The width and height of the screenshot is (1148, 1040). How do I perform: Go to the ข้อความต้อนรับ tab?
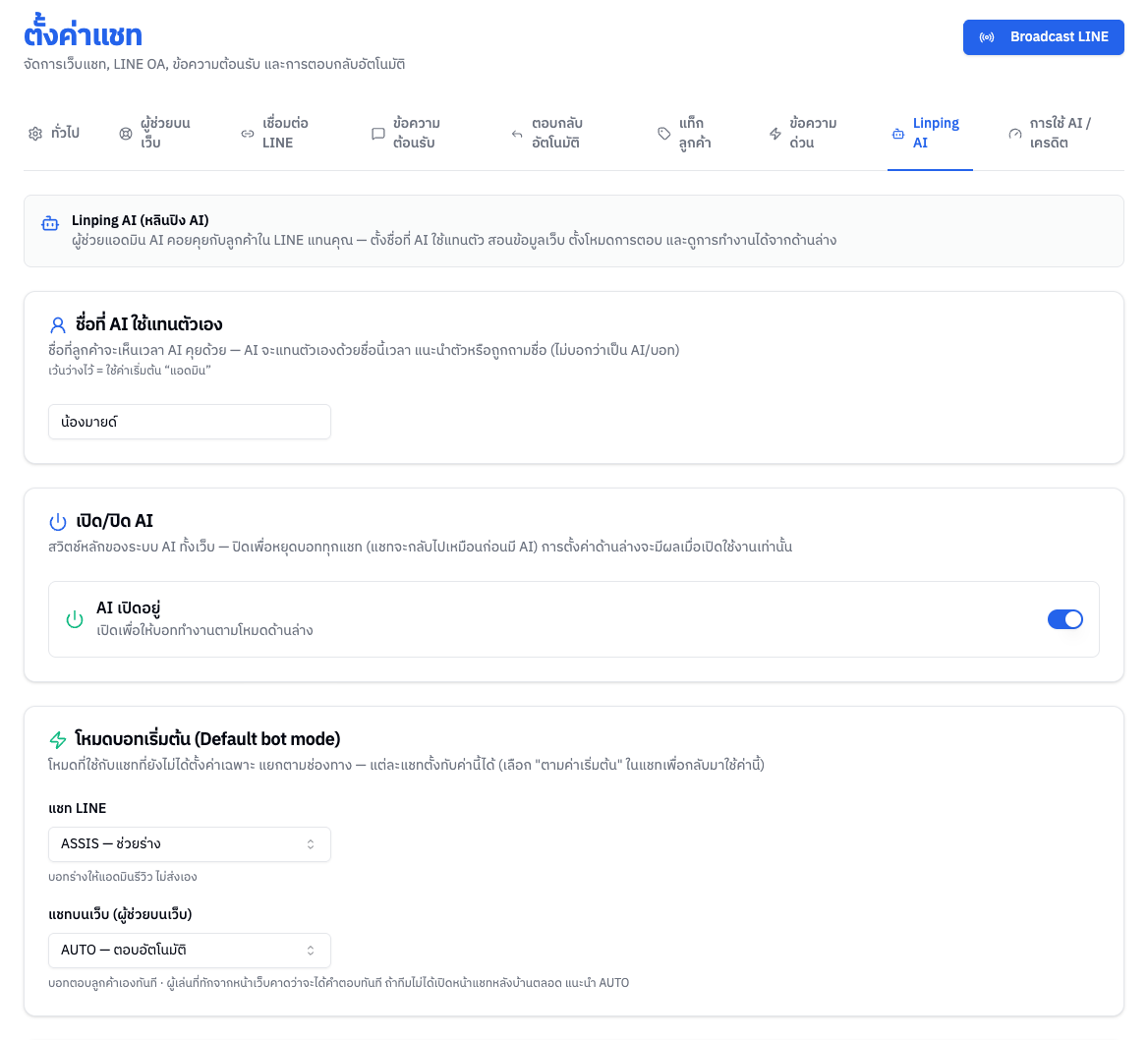[405, 134]
